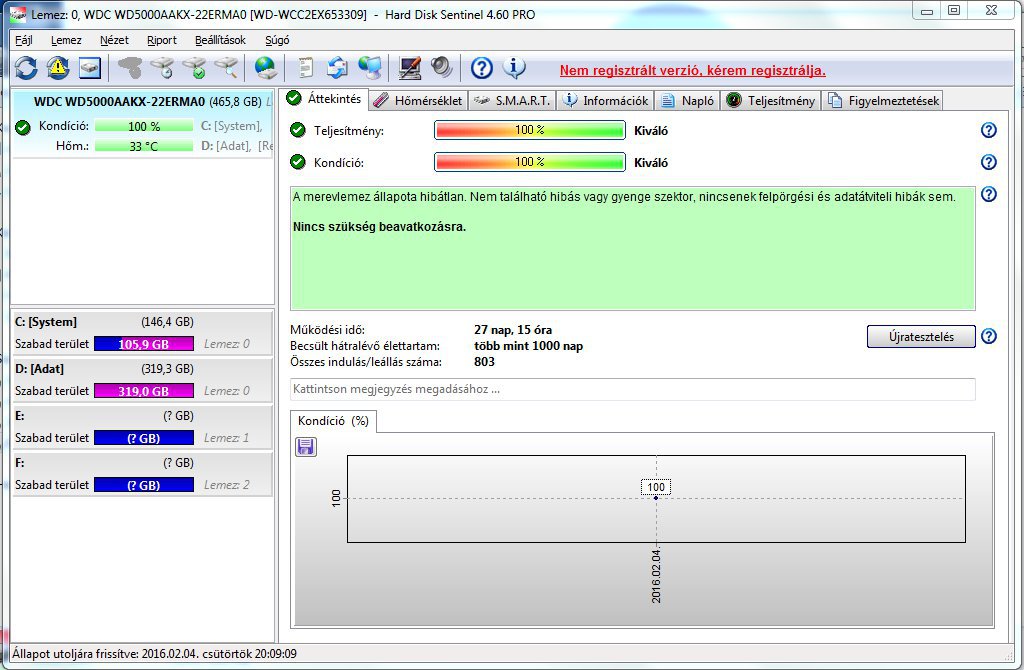
Task: Open the Nézet menu
Action: coord(114,40)
